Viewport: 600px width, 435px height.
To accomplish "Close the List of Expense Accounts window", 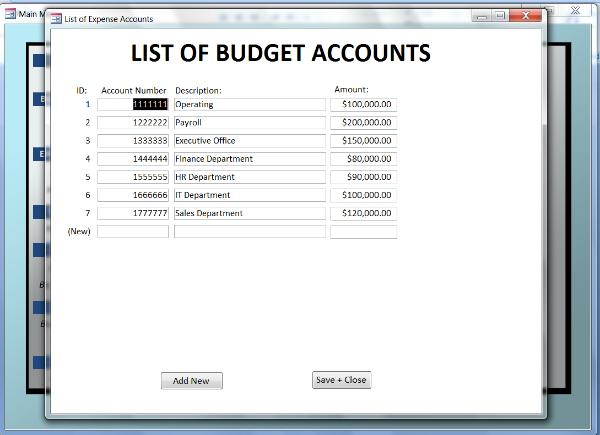I will 524,16.
